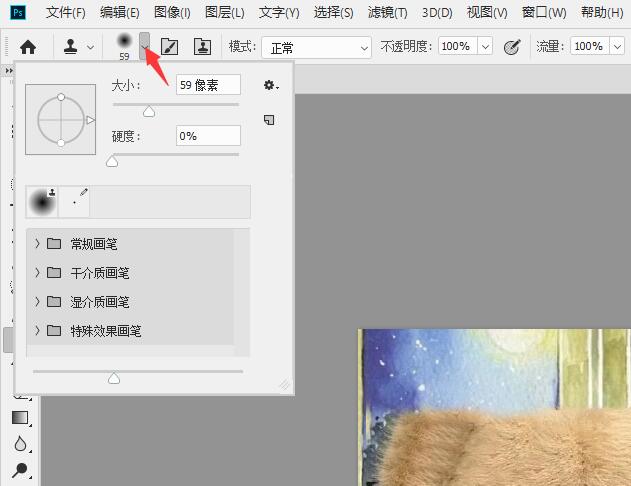631x486 pixels.
Task: Click the brush thumbnail size slider handle
Action: click(x=114, y=378)
